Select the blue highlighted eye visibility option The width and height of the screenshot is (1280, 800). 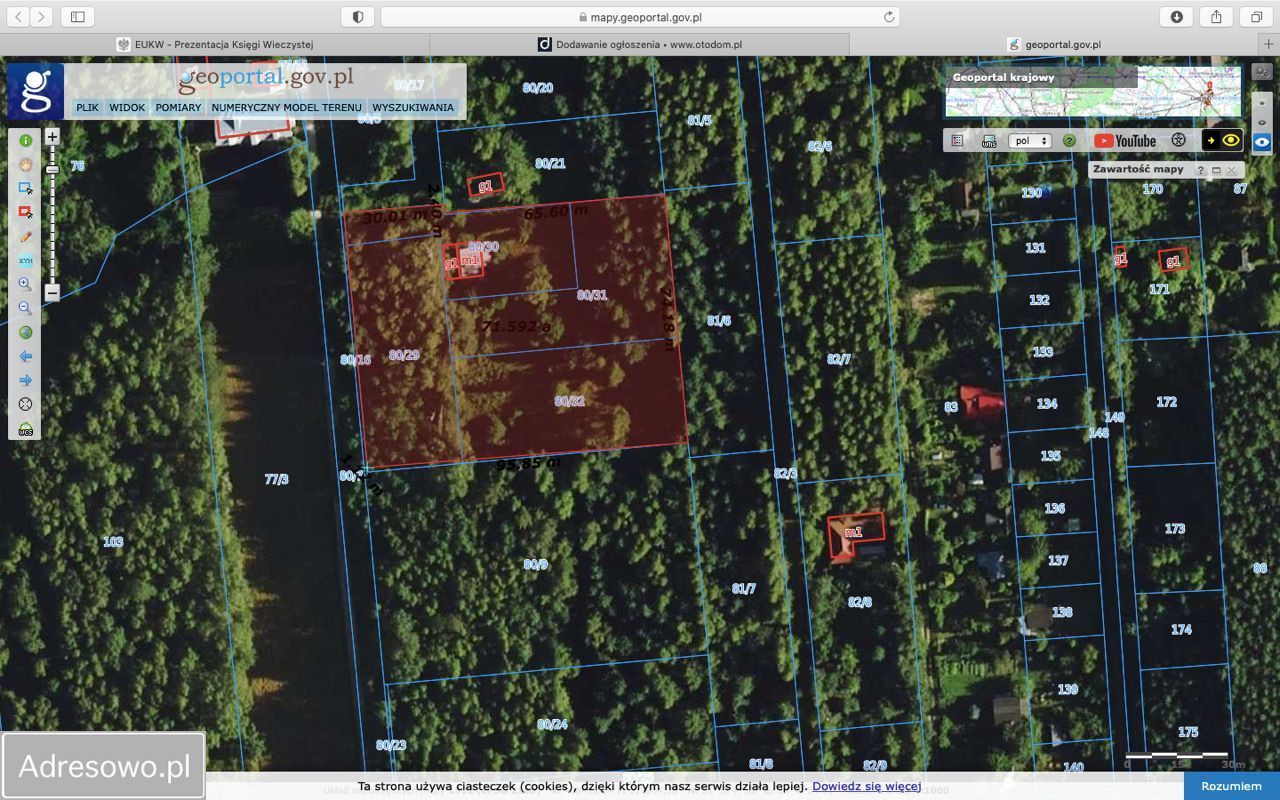coord(1262,142)
